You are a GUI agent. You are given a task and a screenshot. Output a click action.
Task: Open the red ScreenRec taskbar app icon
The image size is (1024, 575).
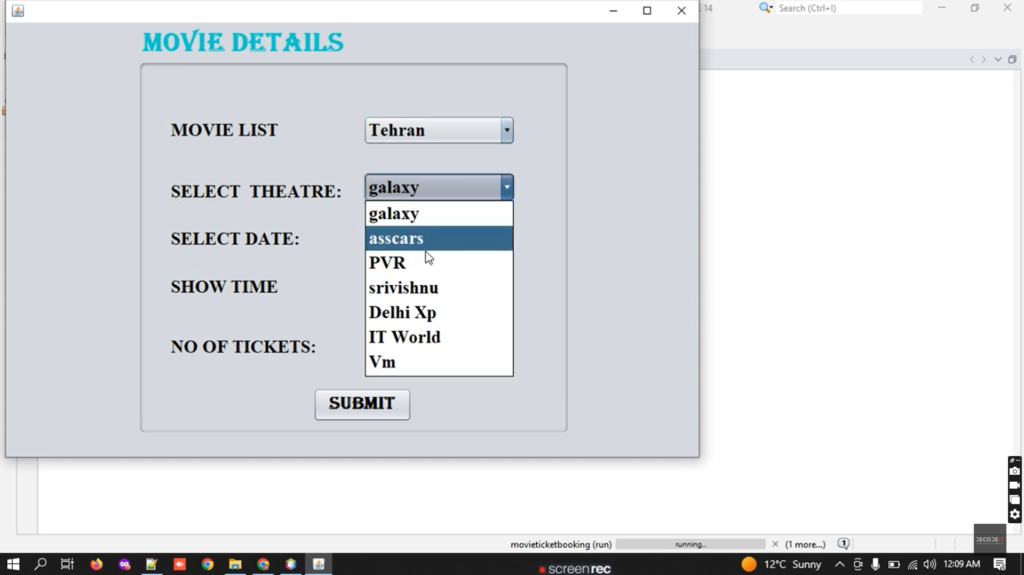180,564
